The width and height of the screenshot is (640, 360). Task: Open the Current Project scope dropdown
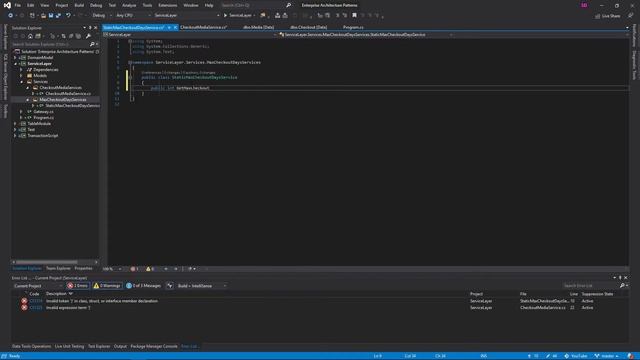coord(38,286)
